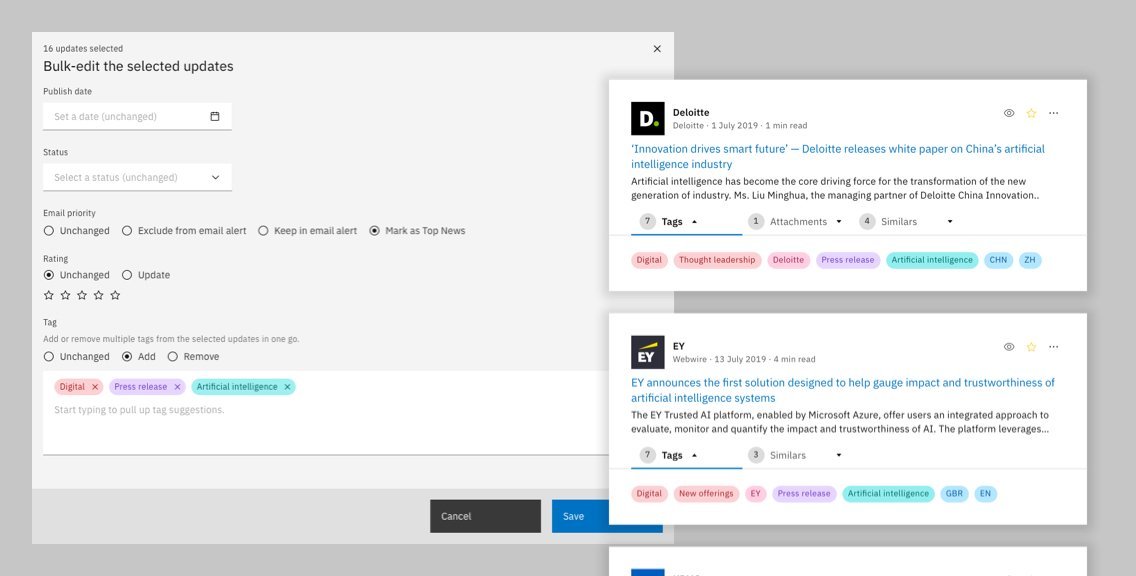The height and width of the screenshot is (576, 1136).
Task: Click the New offerings tag on EY card
Action: [706, 494]
